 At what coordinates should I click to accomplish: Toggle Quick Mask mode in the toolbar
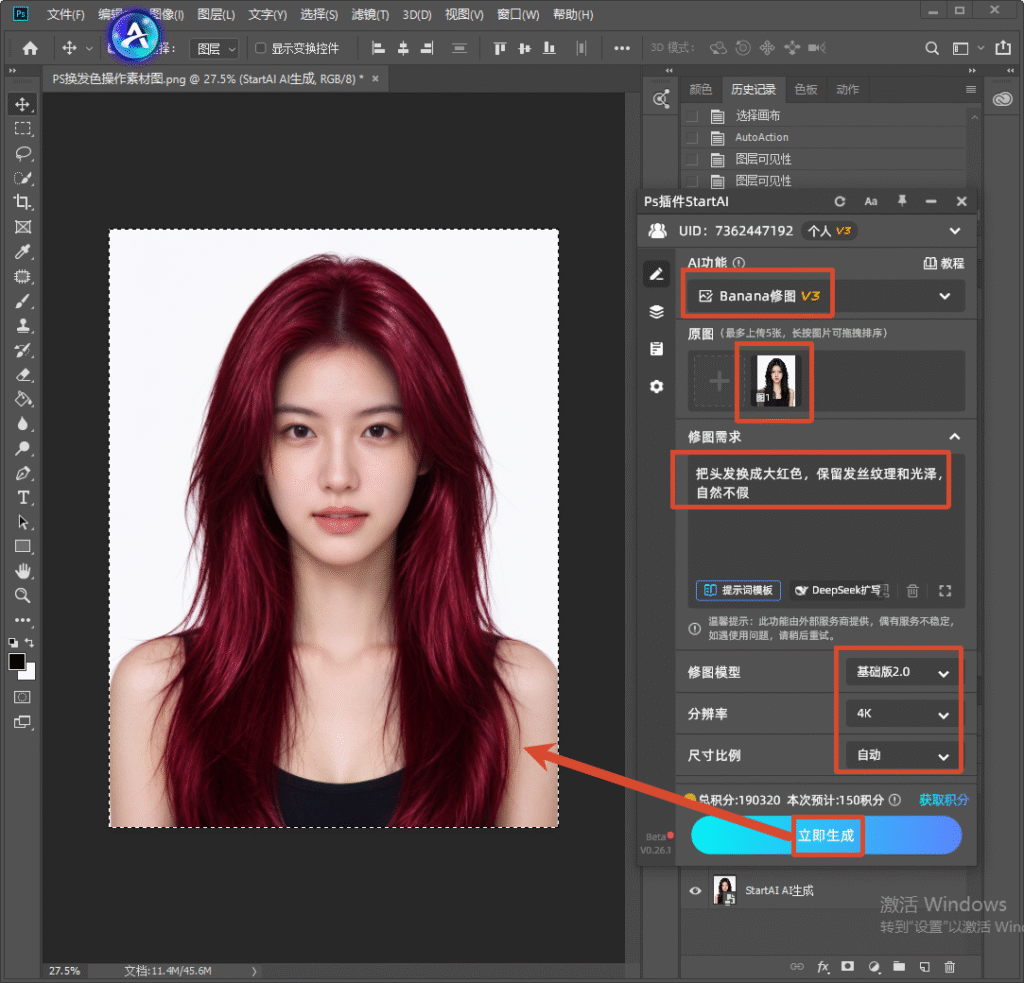(x=22, y=698)
